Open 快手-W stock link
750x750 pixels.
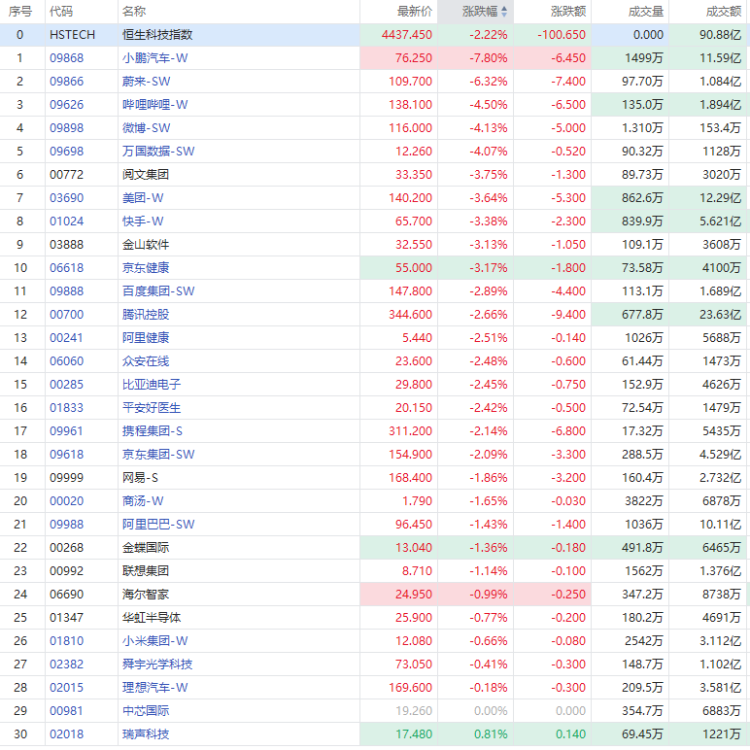click(143, 221)
